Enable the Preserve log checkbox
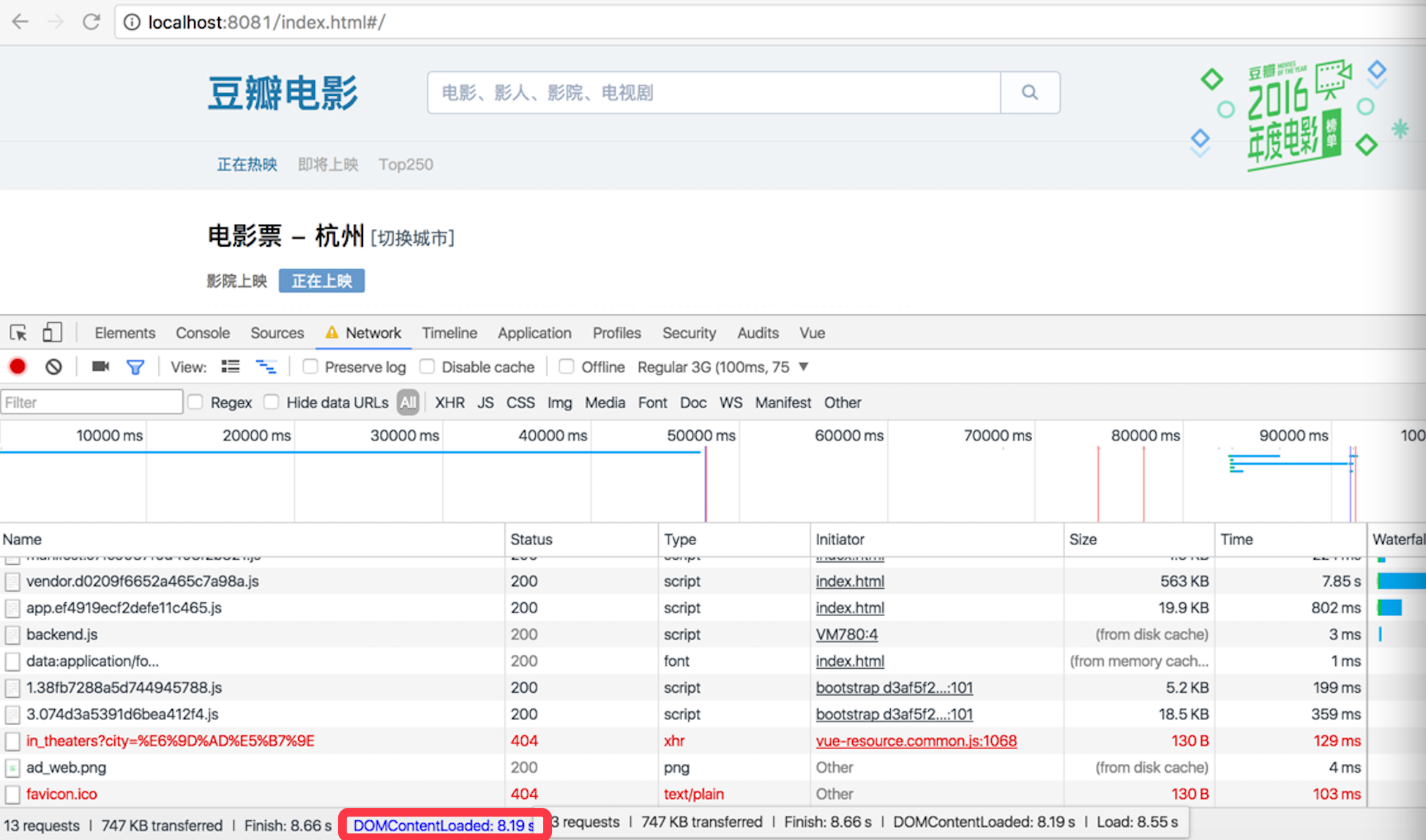The width and height of the screenshot is (1426, 840). tap(310, 366)
